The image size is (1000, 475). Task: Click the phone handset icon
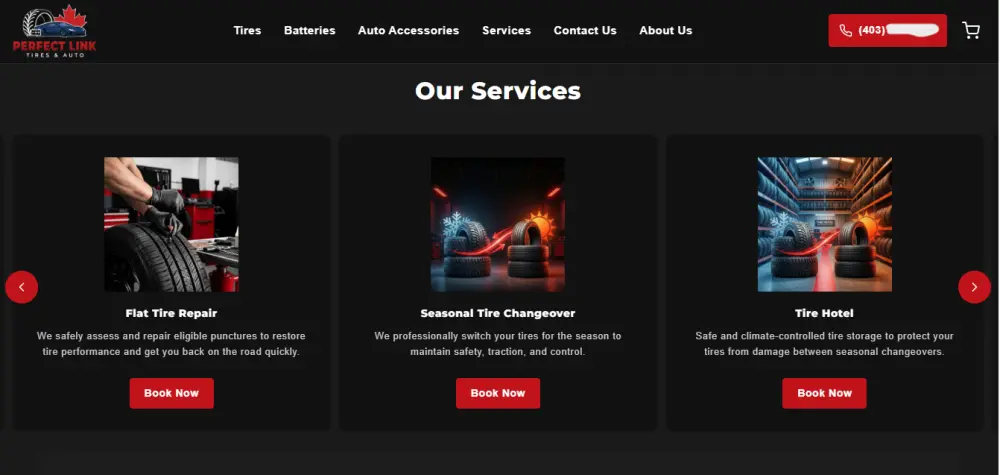coord(846,31)
